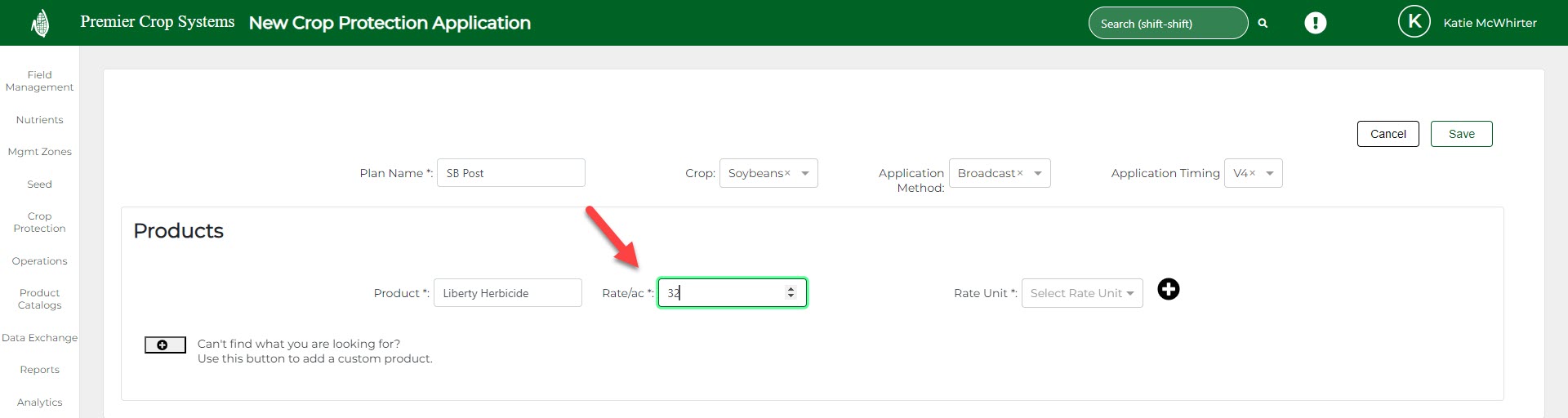Remove the Broadcast application method selection
This screenshot has width=1568, height=418.
click(x=1020, y=173)
